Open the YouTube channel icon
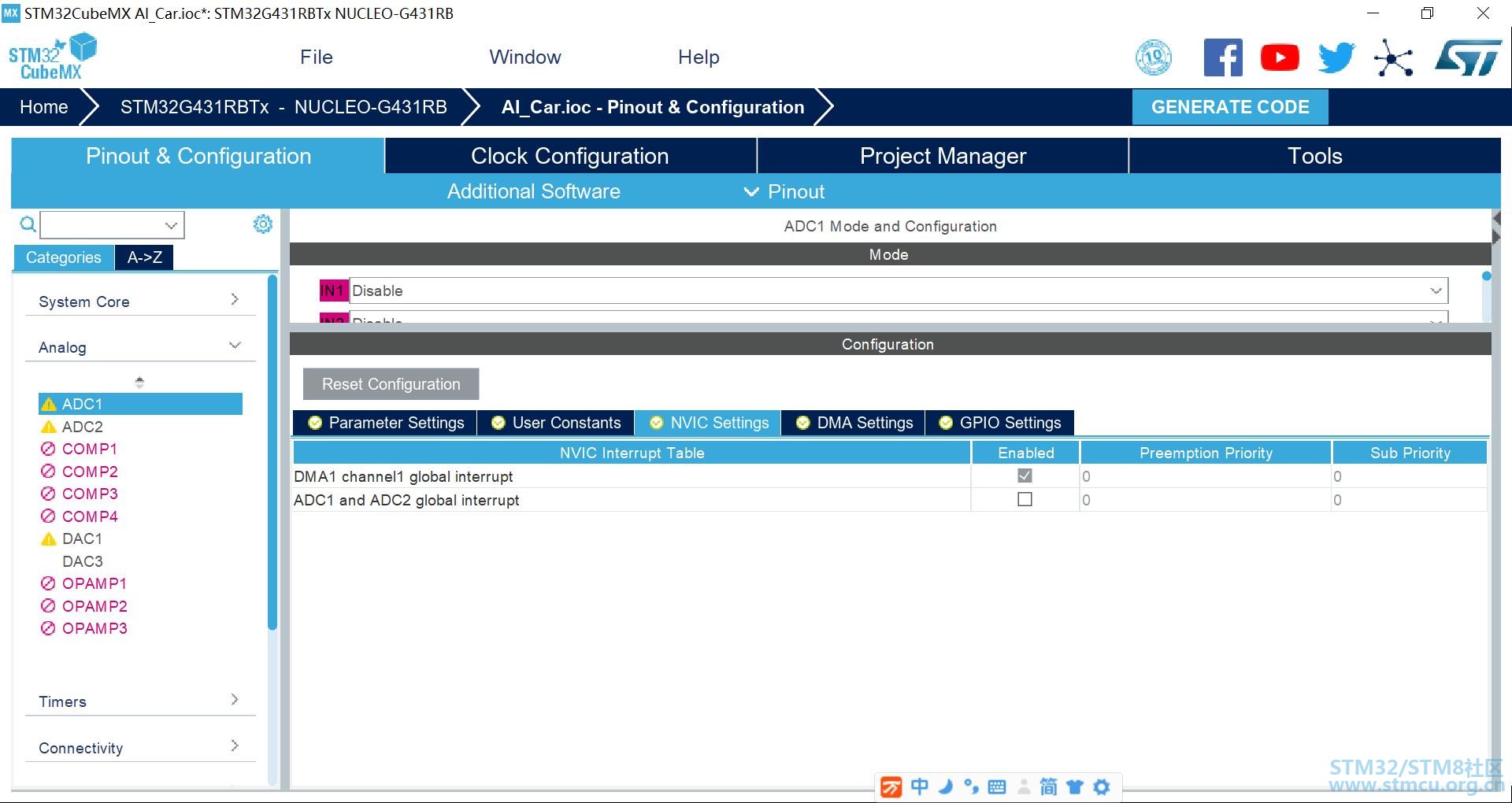The width and height of the screenshot is (1512, 803). (x=1280, y=57)
